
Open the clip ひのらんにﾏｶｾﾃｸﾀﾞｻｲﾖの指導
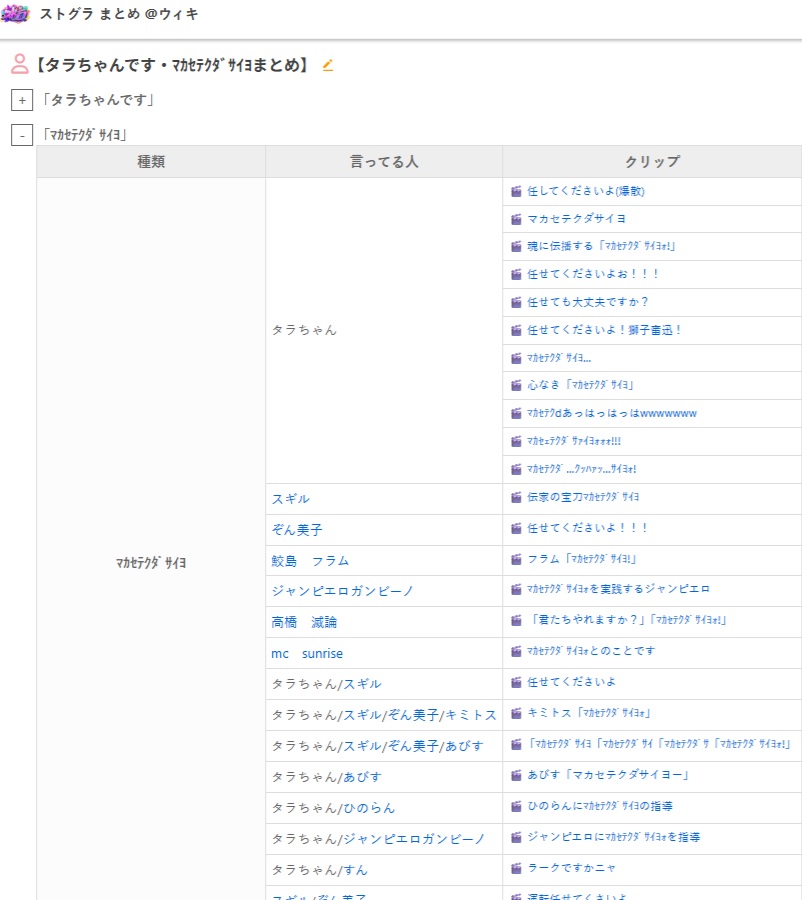(x=600, y=806)
